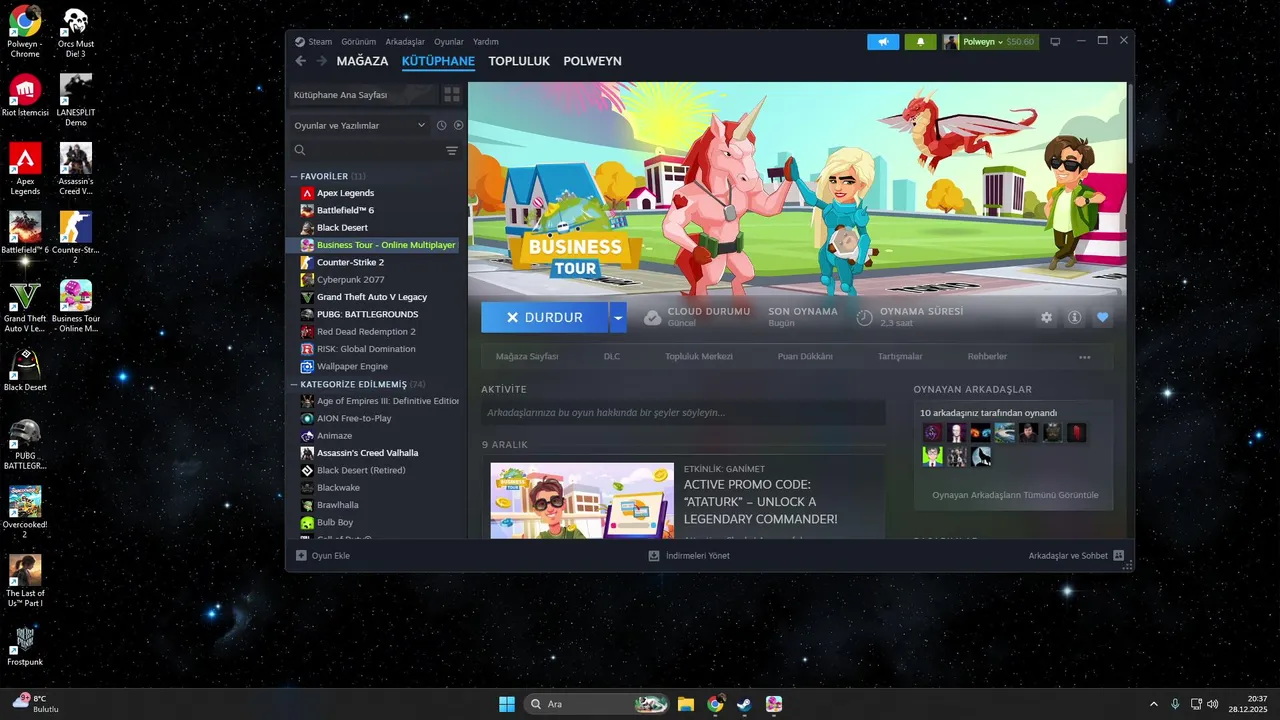
Task: Show game info circle icon
Action: pyautogui.click(x=1075, y=317)
